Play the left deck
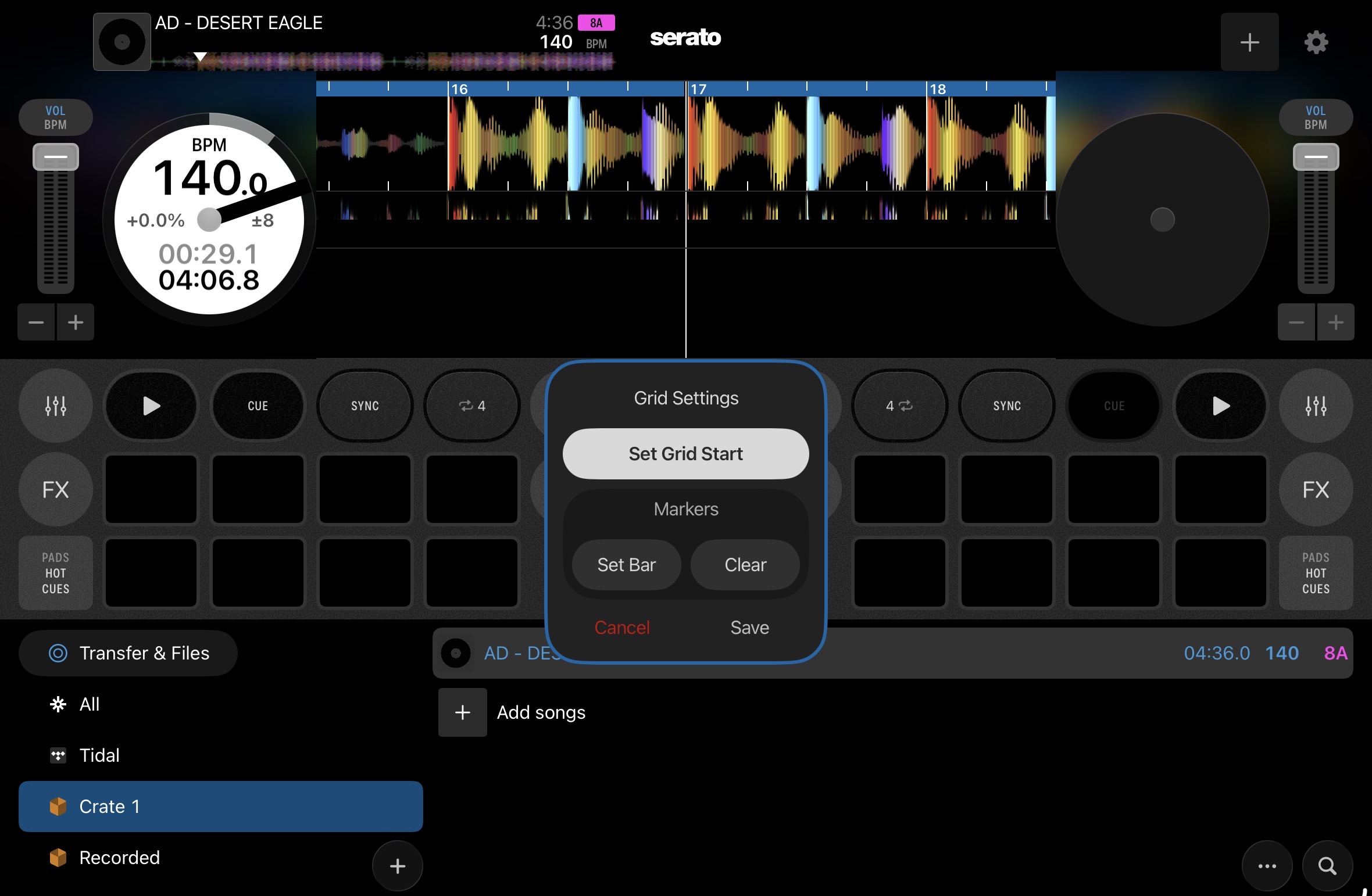This screenshot has height=896, width=1372. click(151, 406)
